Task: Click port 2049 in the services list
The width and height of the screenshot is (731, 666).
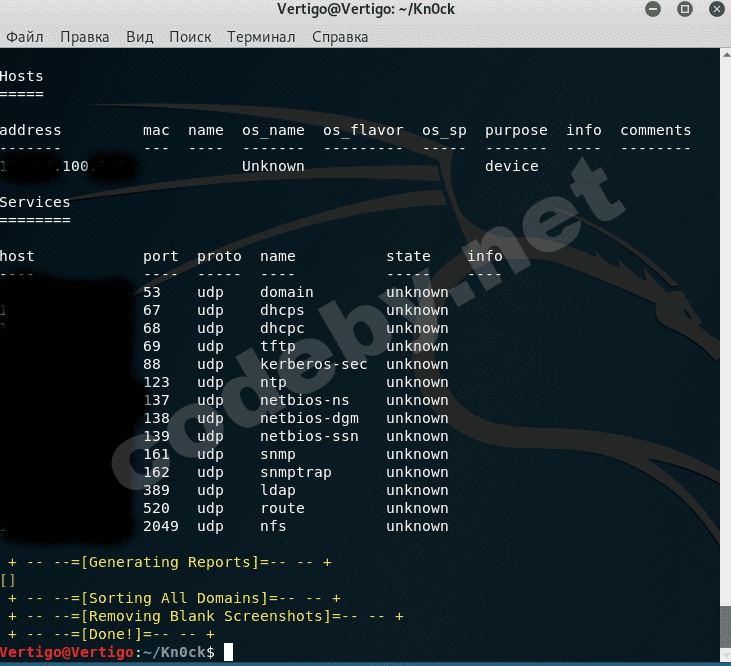Action: click(x=160, y=526)
